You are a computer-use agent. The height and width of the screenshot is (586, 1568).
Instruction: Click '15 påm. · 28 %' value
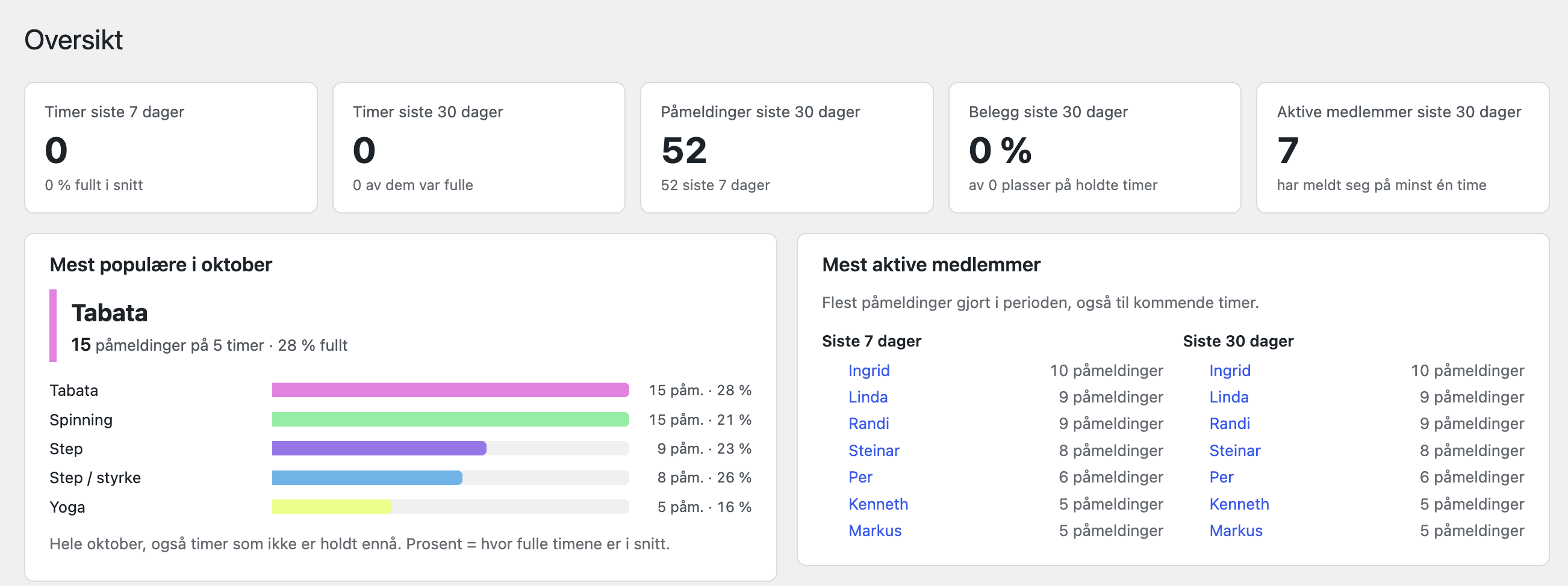click(700, 390)
